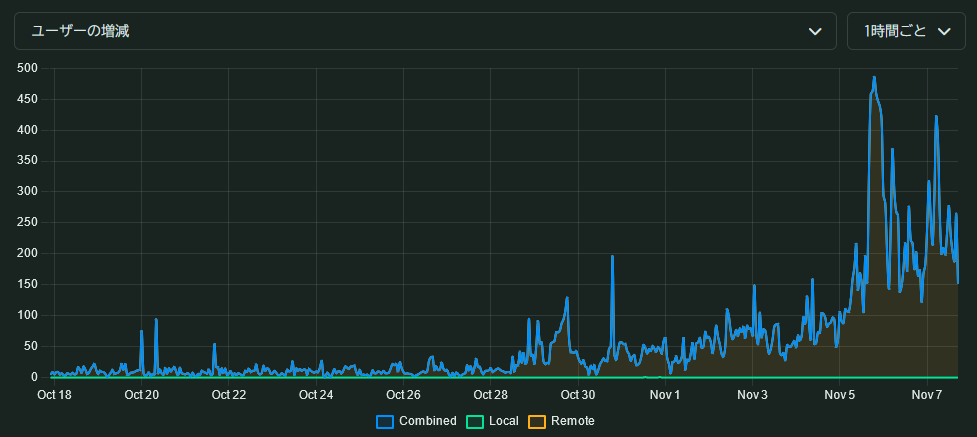Click the highest peak of the chart near 485
The image size is (977, 437).
pyautogui.click(x=874, y=77)
